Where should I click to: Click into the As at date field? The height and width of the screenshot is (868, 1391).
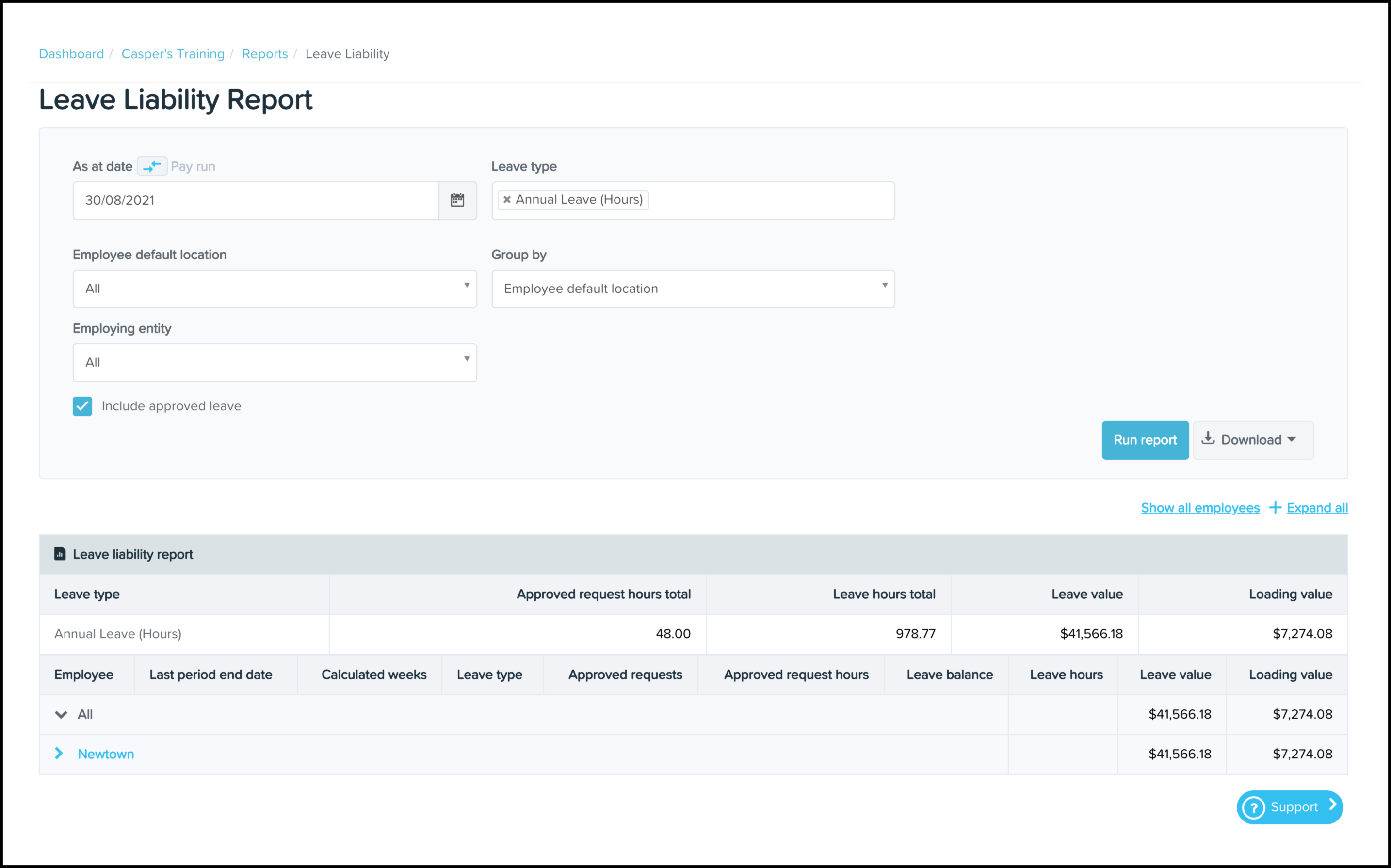(256, 200)
